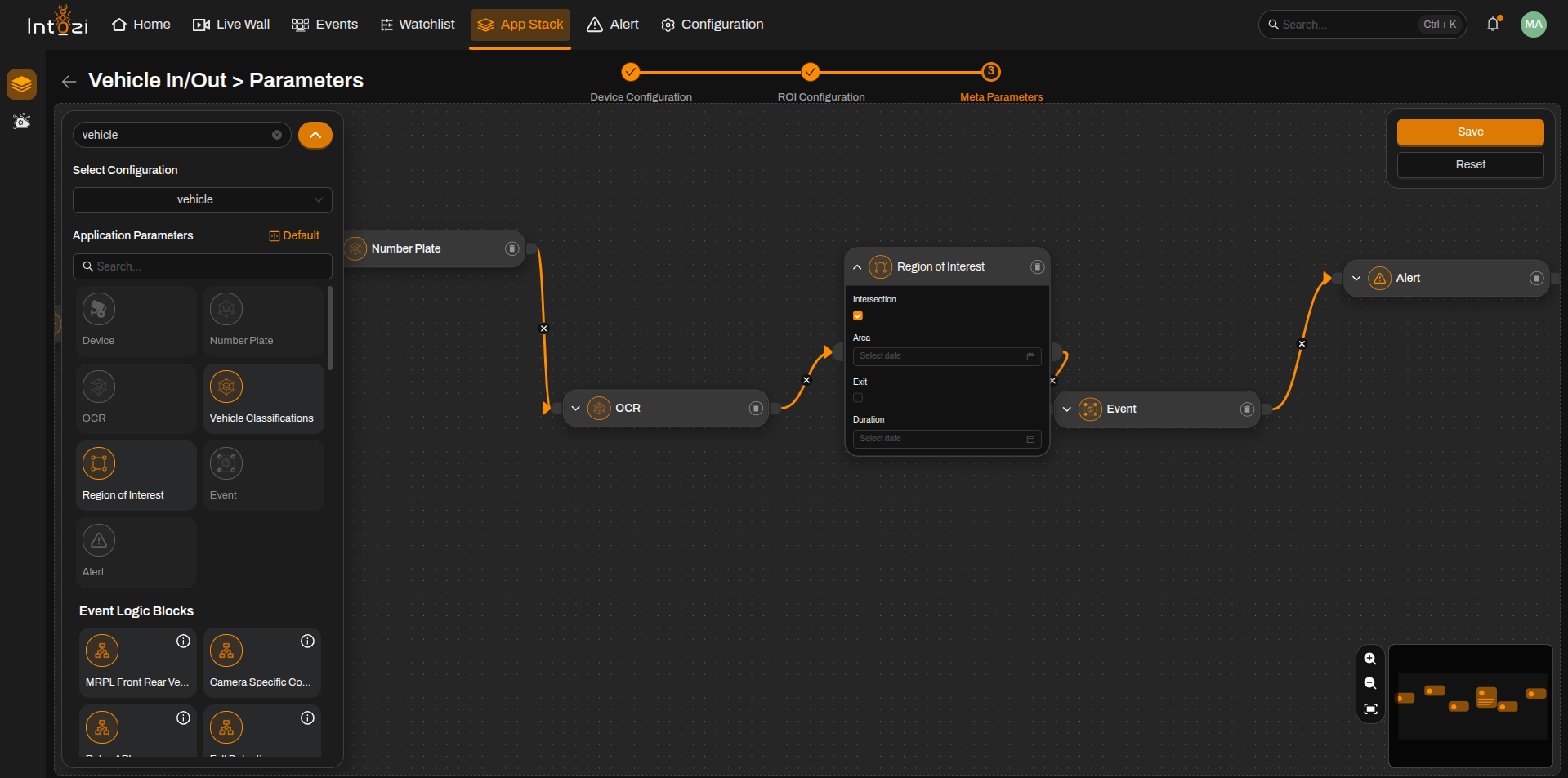Viewport: 1568px width, 778px height.
Task: Pick the Device parameter block
Action: point(136,320)
